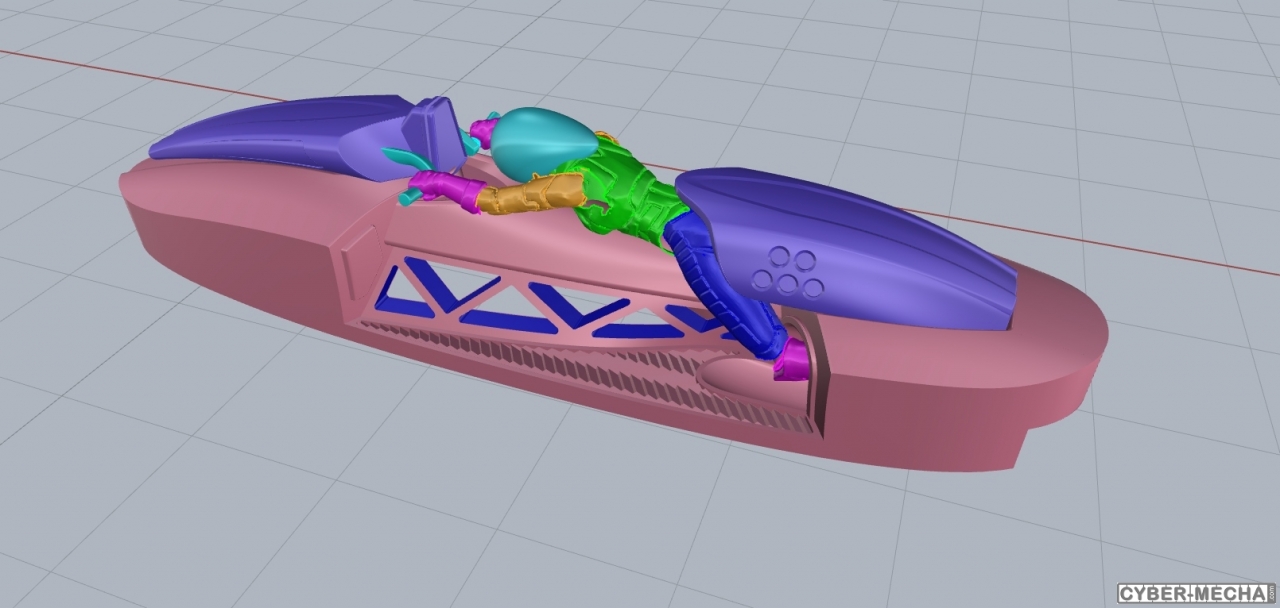
Task: Select the orange rider arm
Action: (x=530, y=194)
